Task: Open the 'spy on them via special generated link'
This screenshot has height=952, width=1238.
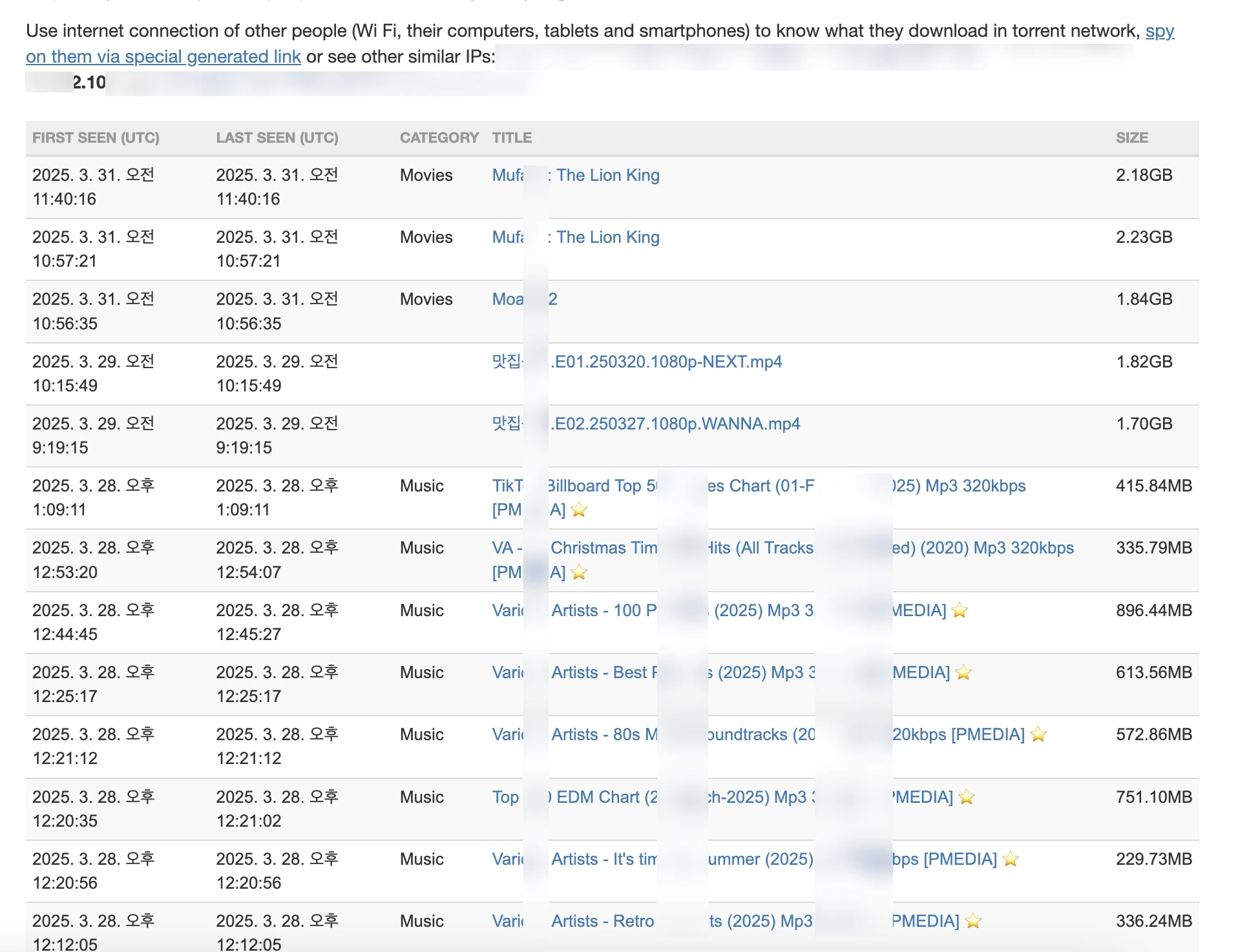Action: pos(163,57)
